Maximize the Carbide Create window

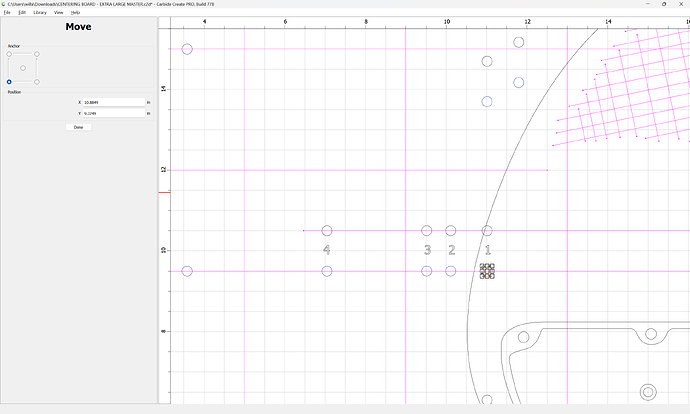(664, 4)
